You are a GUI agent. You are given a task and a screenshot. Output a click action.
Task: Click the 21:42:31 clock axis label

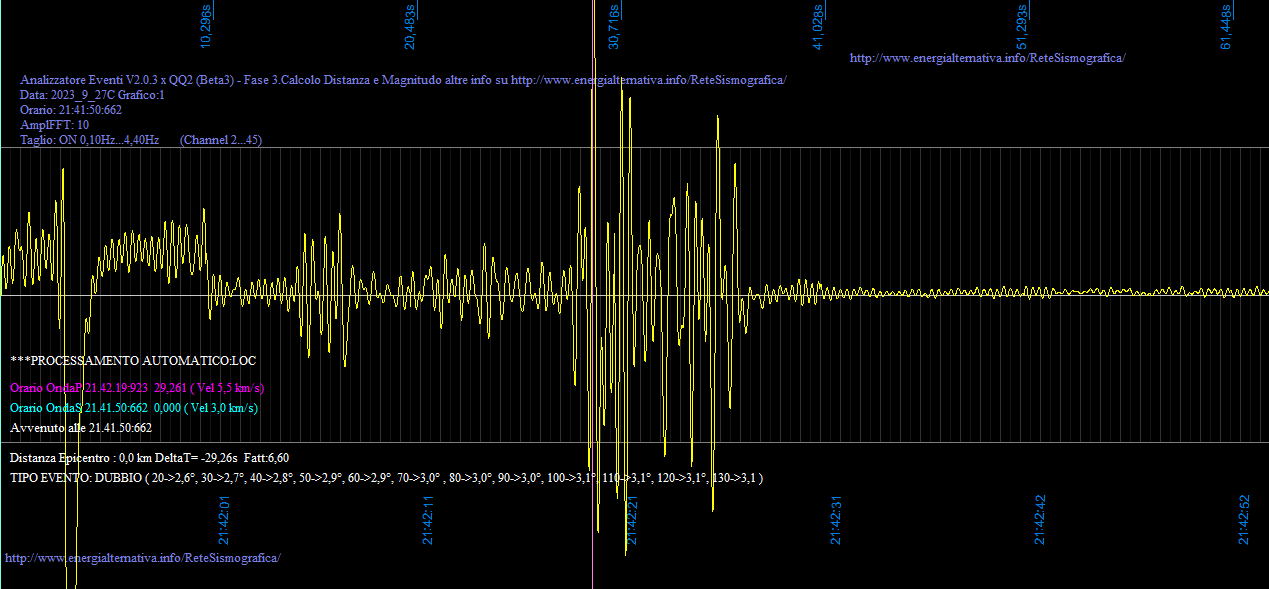click(x=836, y=520)
